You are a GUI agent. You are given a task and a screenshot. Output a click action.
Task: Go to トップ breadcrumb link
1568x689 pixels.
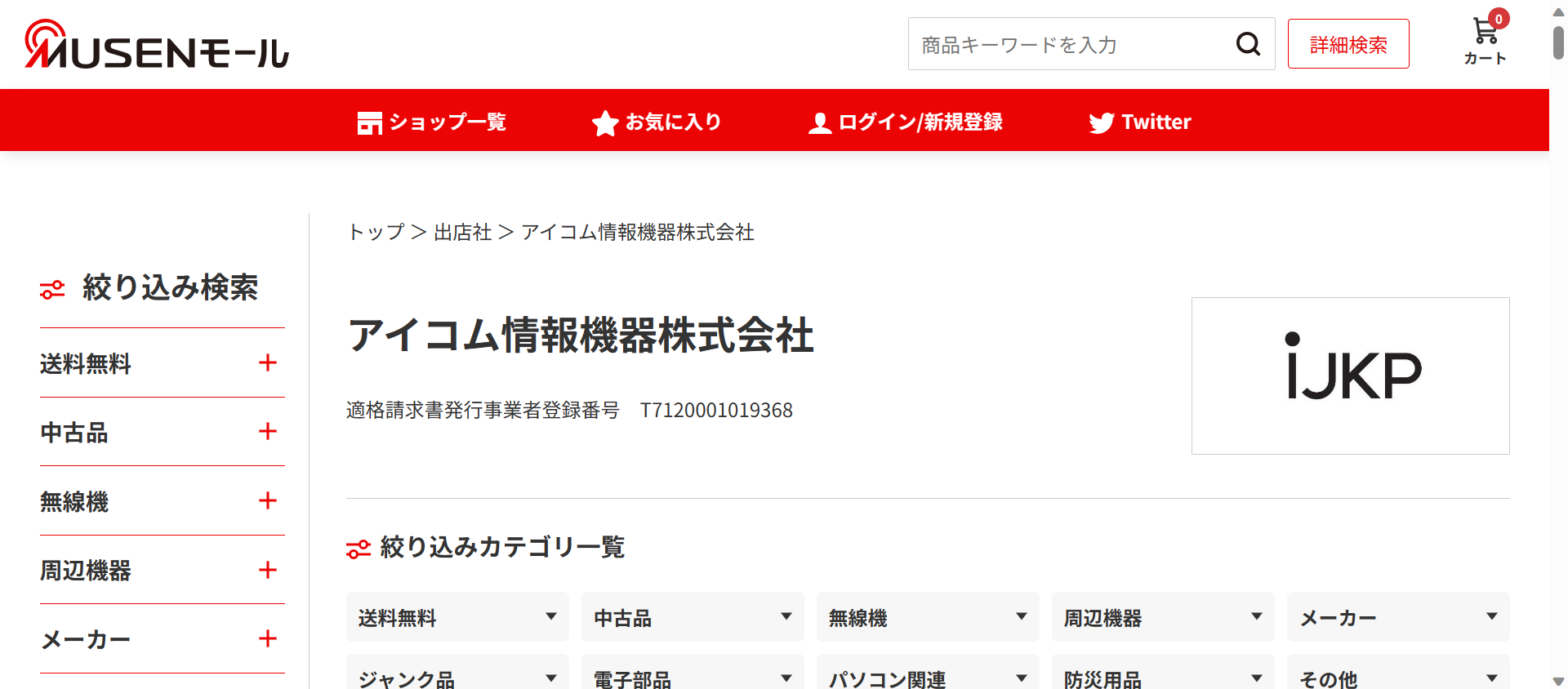tap(376, 232)
